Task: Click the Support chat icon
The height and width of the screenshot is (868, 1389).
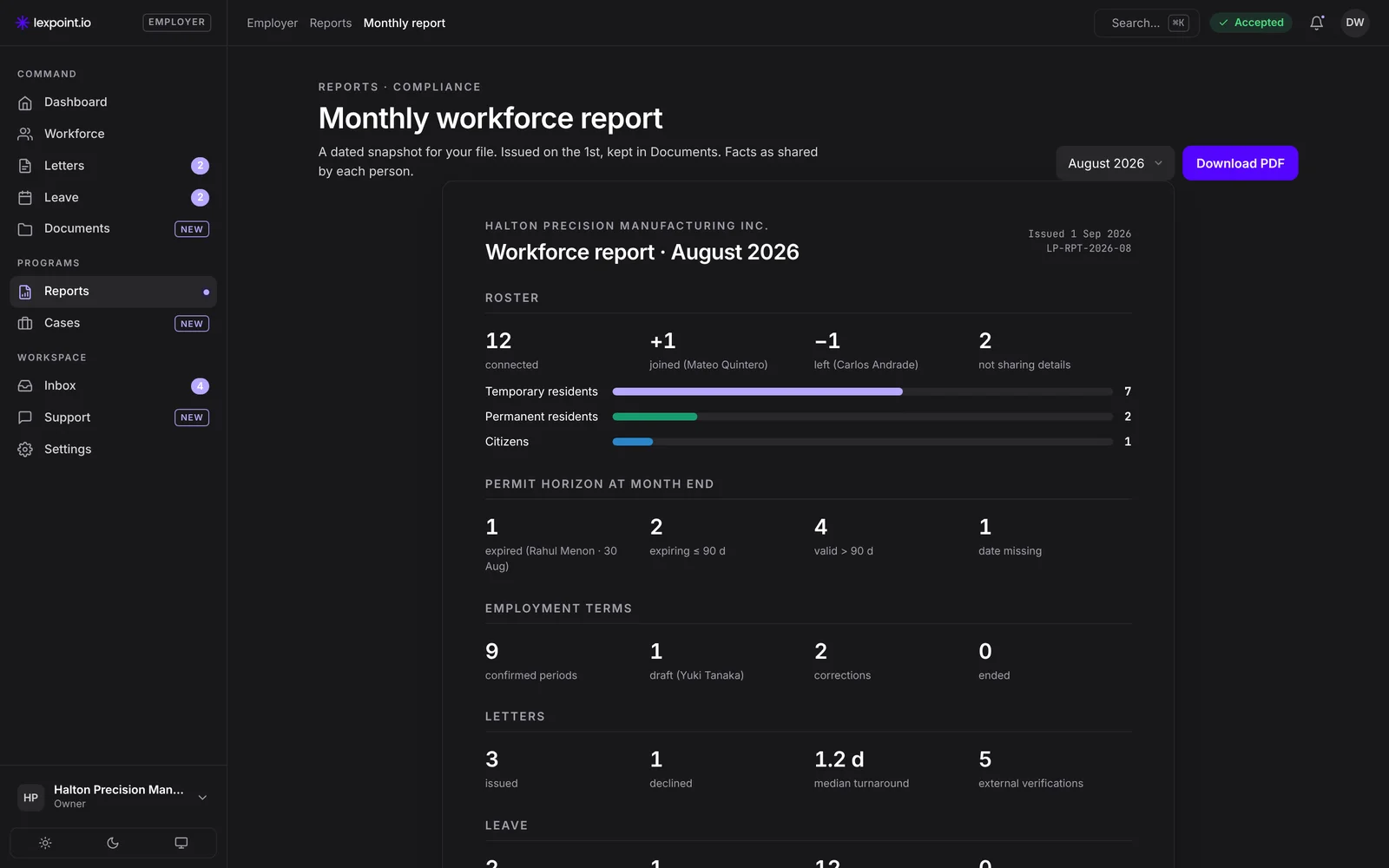Action: (25, 418)
